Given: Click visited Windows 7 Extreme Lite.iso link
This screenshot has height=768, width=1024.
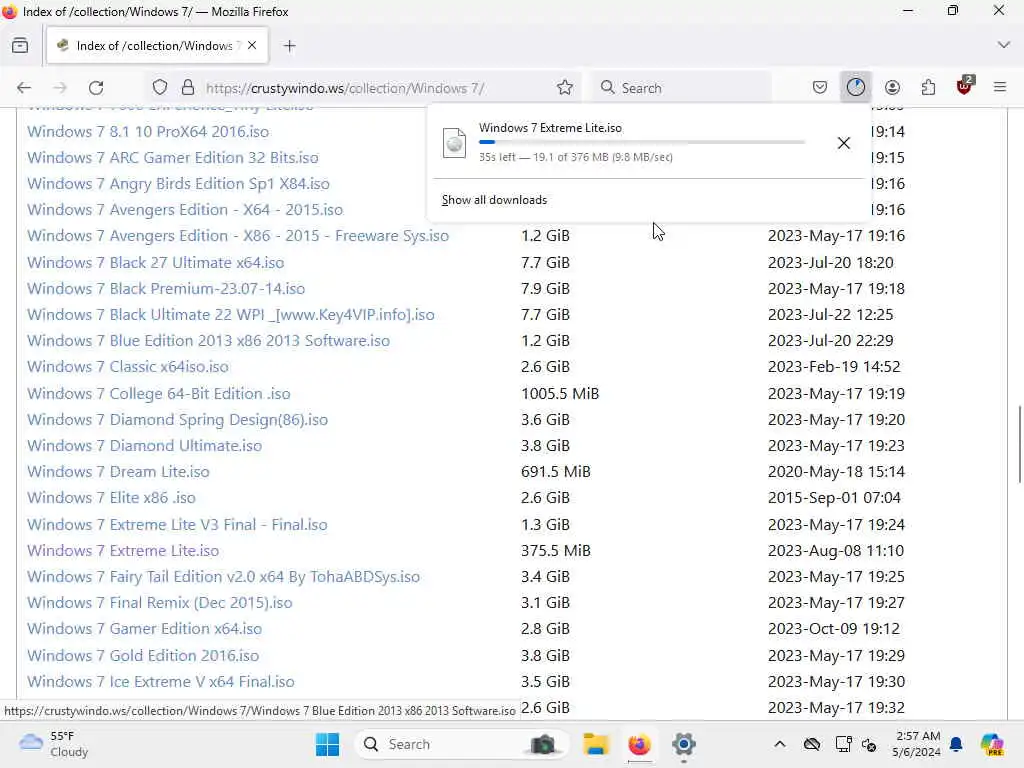Looking at the screenshot, I should (x=123, y=551).
